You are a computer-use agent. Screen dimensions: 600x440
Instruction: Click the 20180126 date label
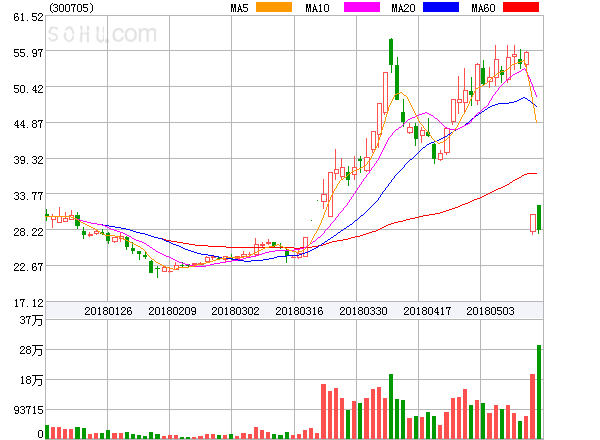pos(108,311)
